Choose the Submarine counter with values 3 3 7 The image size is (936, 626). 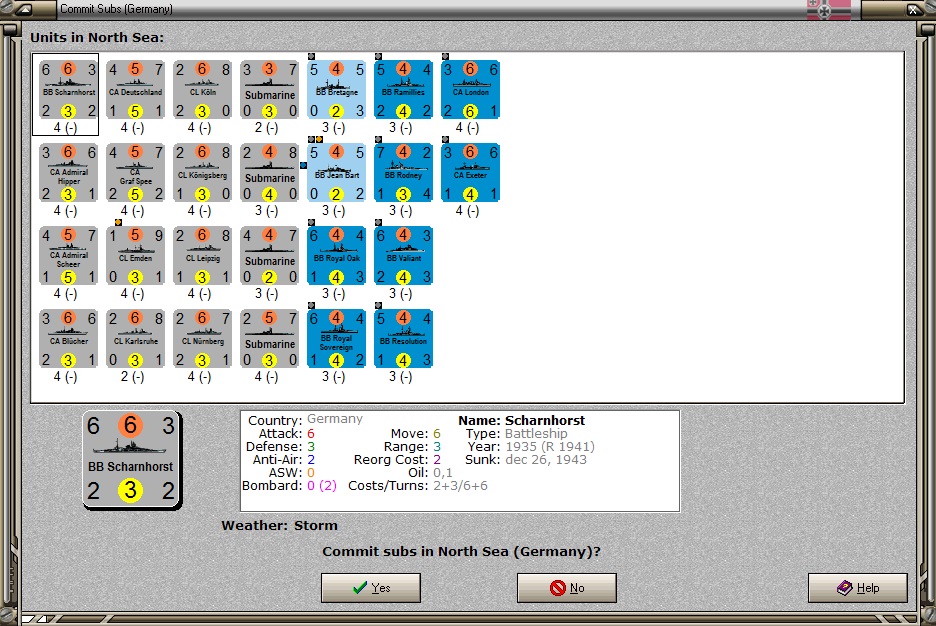[269, 90]
